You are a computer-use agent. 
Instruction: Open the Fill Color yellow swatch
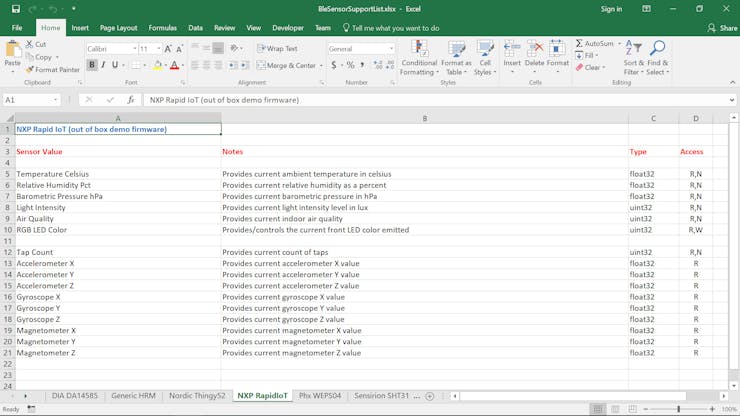(x=157, y=65)
